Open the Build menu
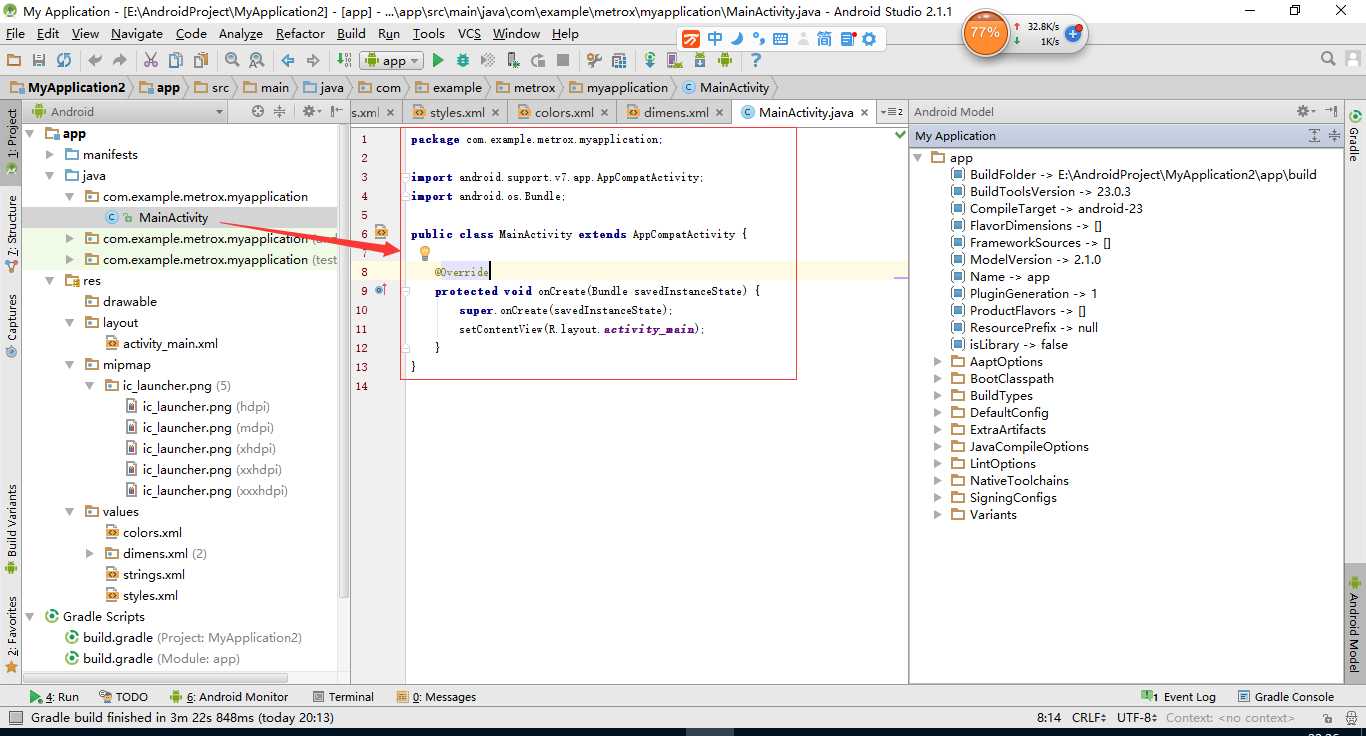The height and width of the screenshot is (736, 1366). click(x=351, y=33)
